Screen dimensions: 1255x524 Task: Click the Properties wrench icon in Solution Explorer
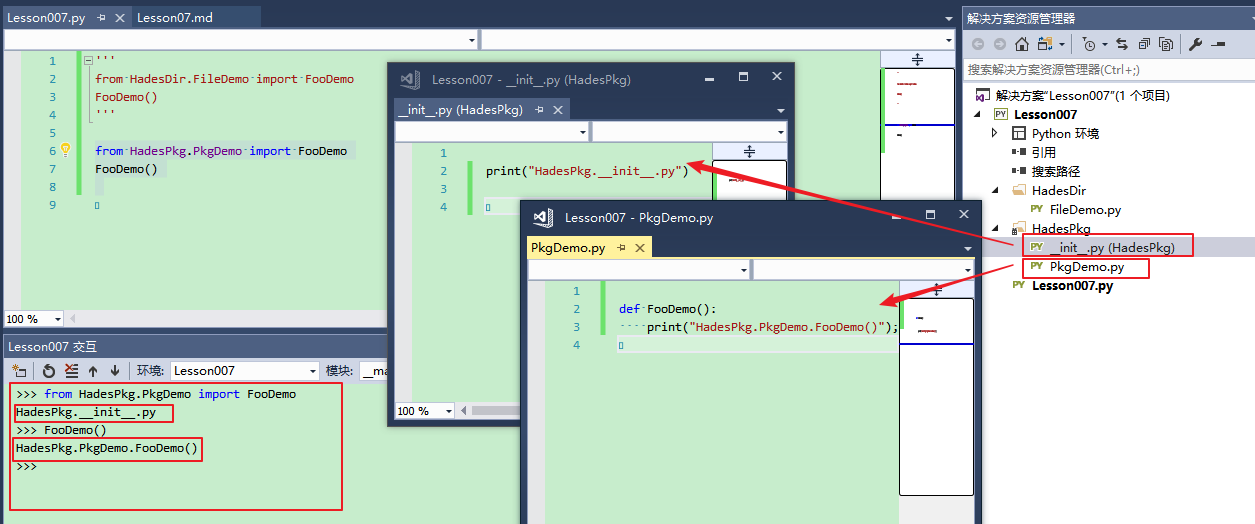[1196, 44]
